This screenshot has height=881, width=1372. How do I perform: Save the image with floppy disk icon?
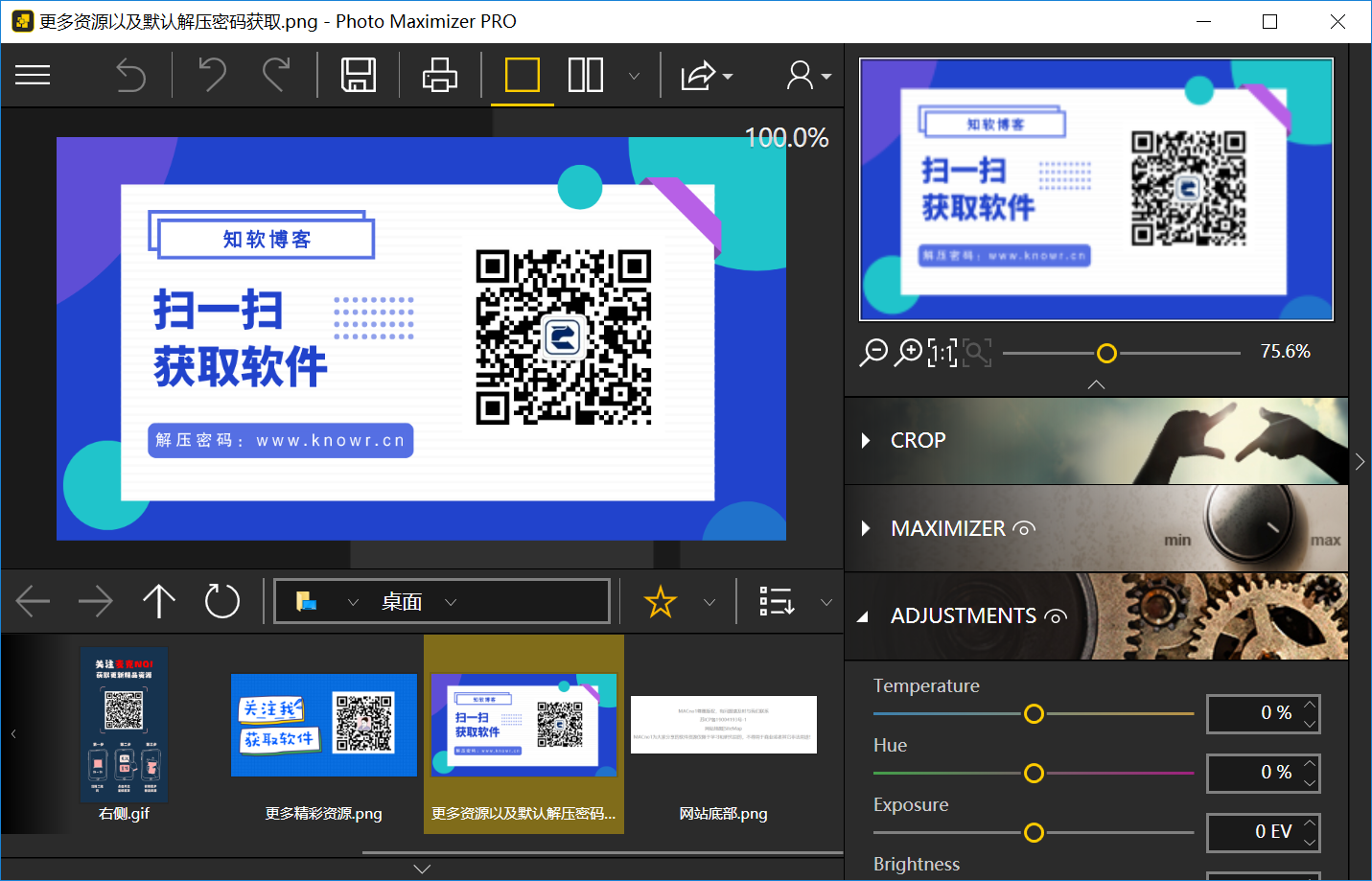coord(359,75)
